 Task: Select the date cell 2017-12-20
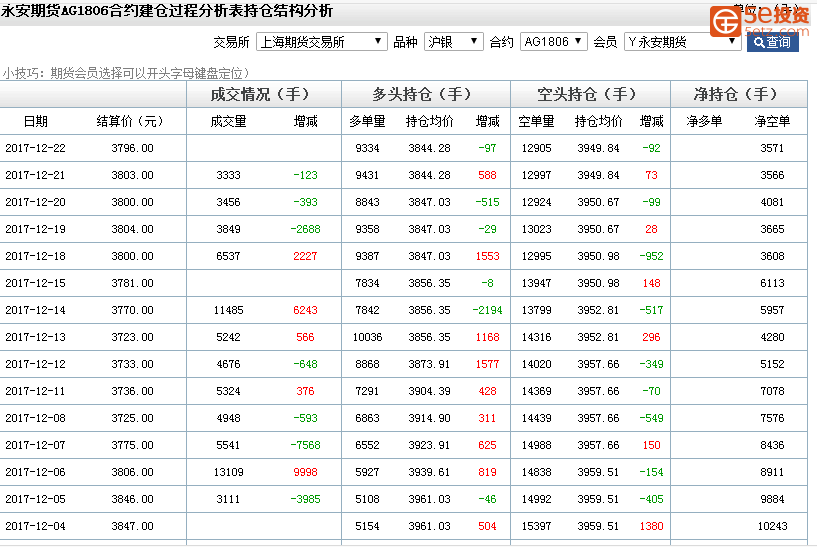pyautogui.click(x=35, y=202)
